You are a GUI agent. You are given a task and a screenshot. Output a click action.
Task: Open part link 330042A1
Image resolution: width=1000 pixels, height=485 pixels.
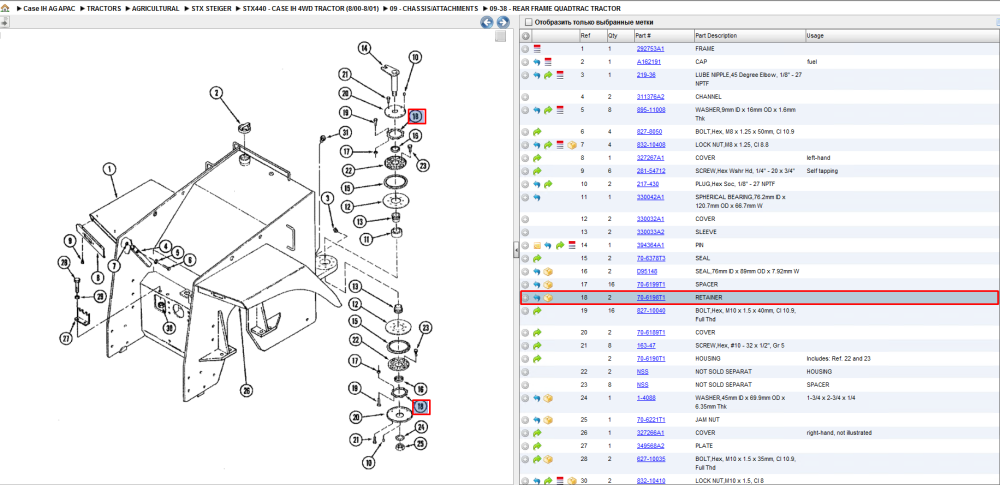(x=651, y=197)
